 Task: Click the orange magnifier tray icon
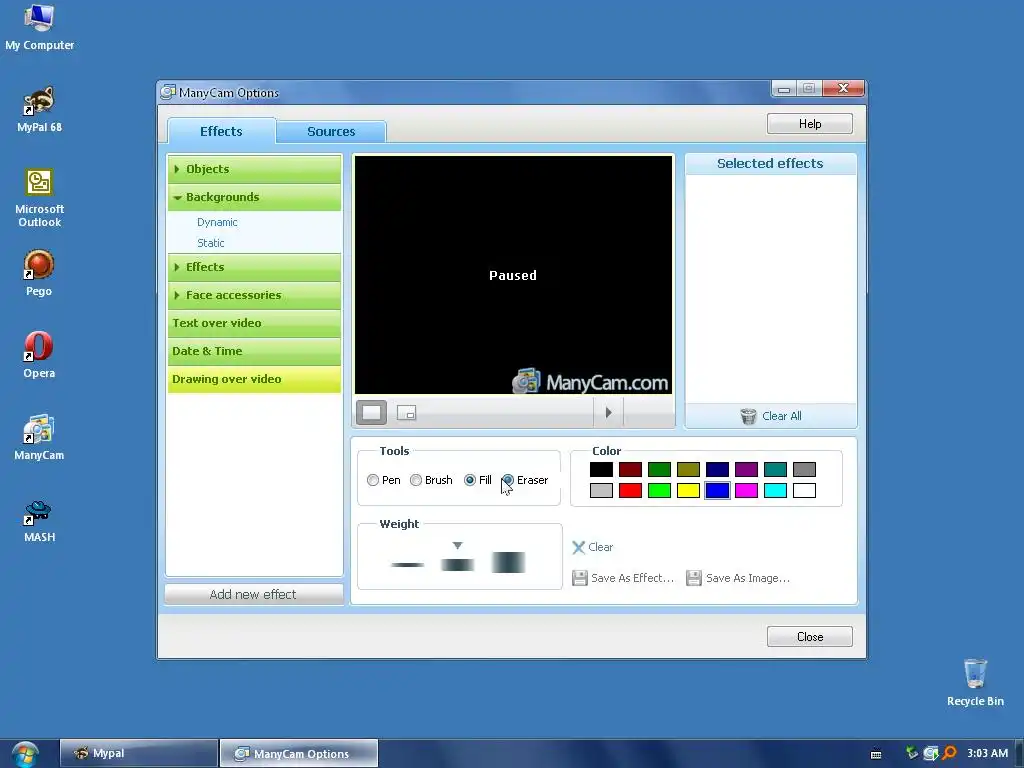click(x=950, y=753)
